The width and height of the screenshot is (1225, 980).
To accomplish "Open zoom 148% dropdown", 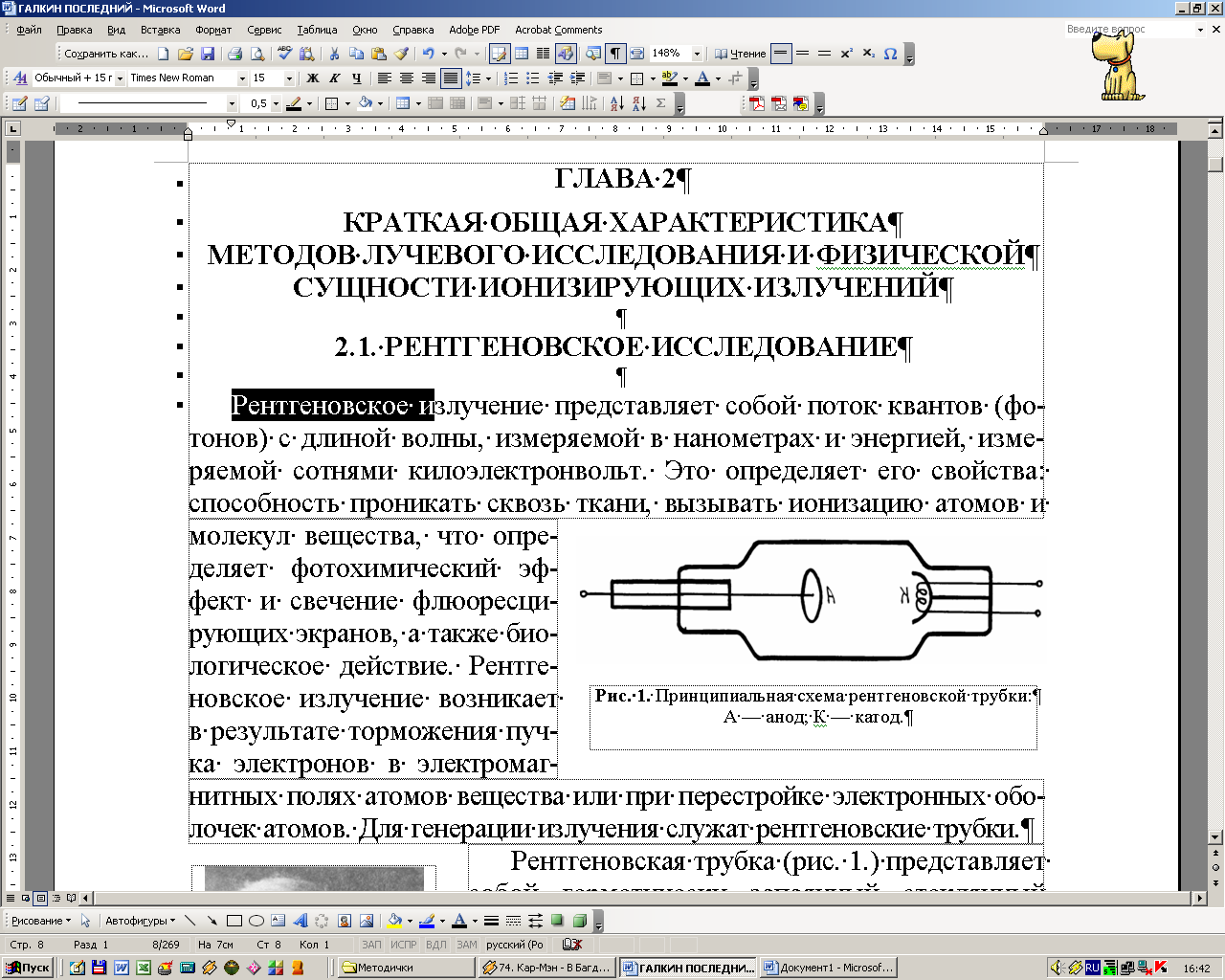I will [697, 54].
